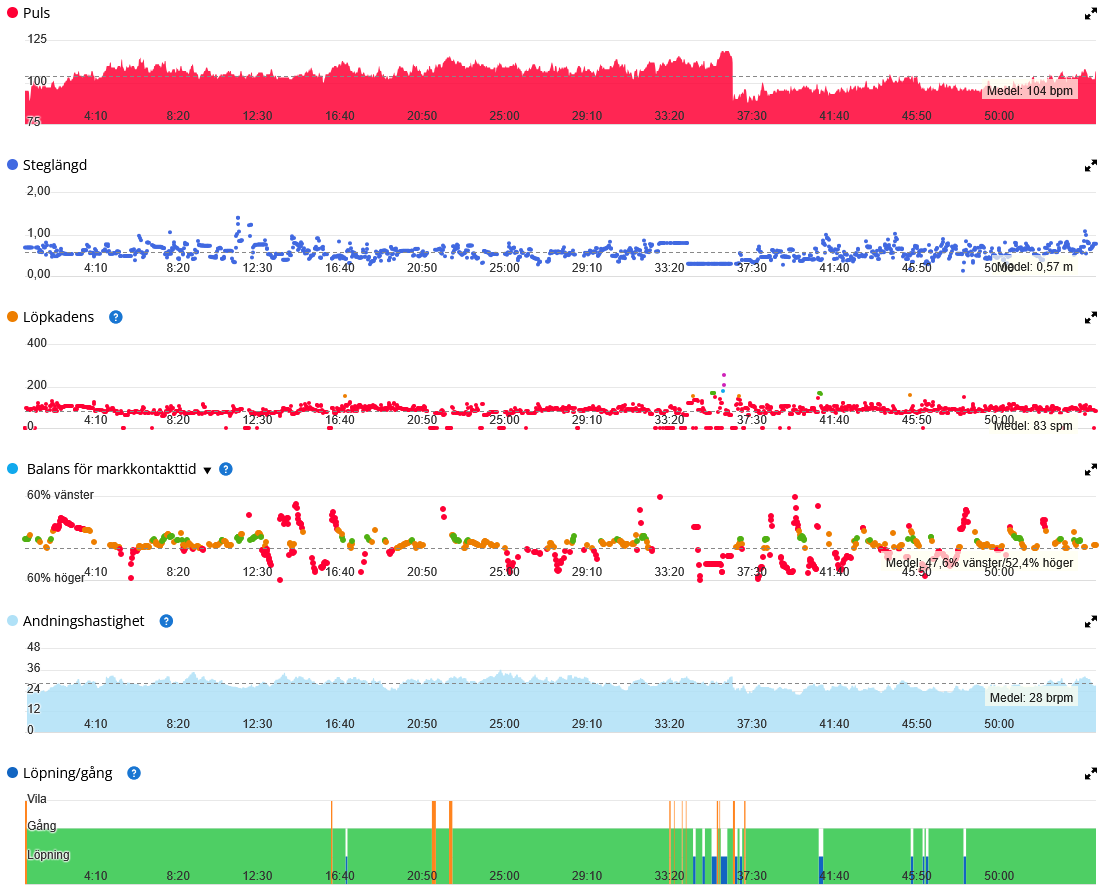The image size is (1107, 891).
Task: Select the Puls chart title
Action: [37, 13]
